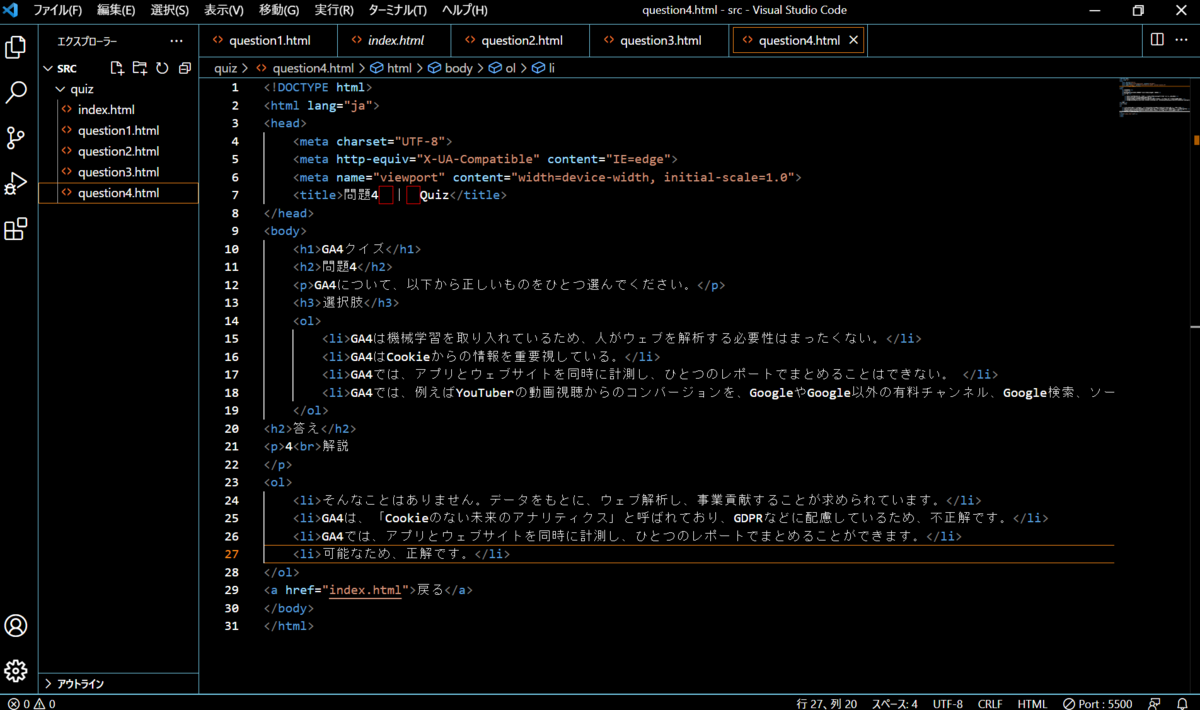This screenshot has height=710, width=1200.
Task: Click line number 14 in the gutter
Action: point(232,321)
